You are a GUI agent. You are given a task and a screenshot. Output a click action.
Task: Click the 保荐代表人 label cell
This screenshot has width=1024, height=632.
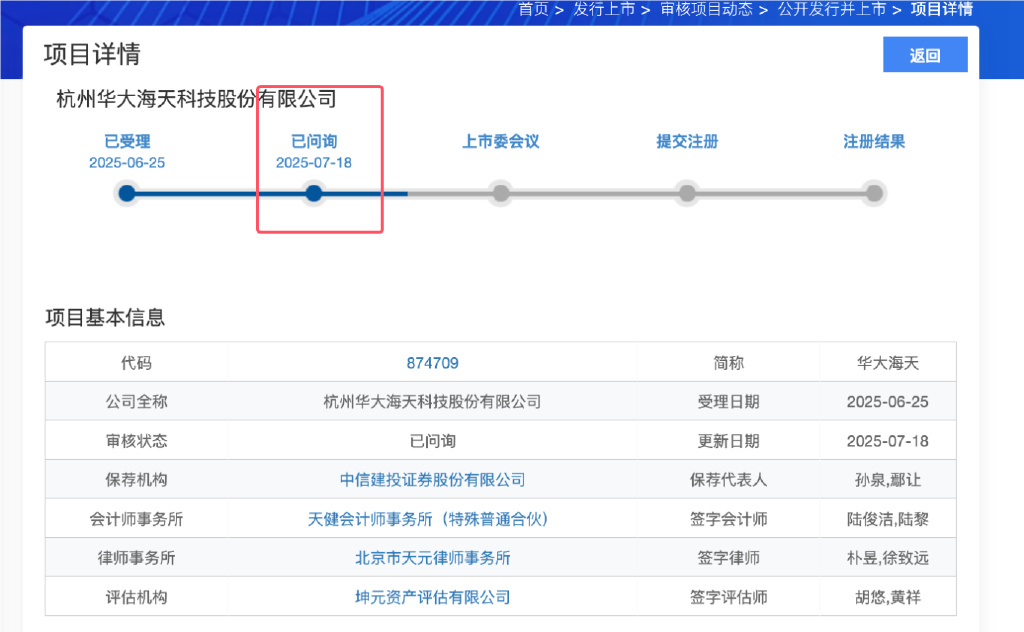click(729, 480)
